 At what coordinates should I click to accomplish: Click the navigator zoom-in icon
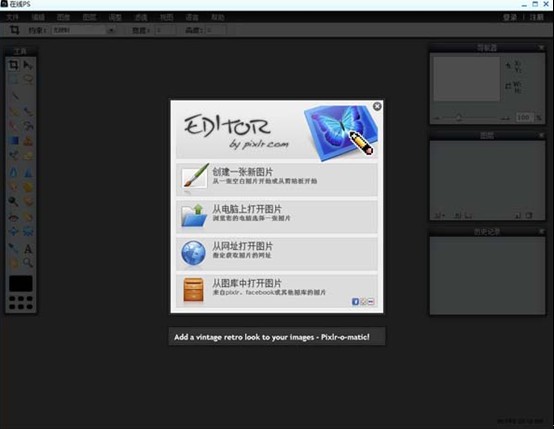(505, 118)
